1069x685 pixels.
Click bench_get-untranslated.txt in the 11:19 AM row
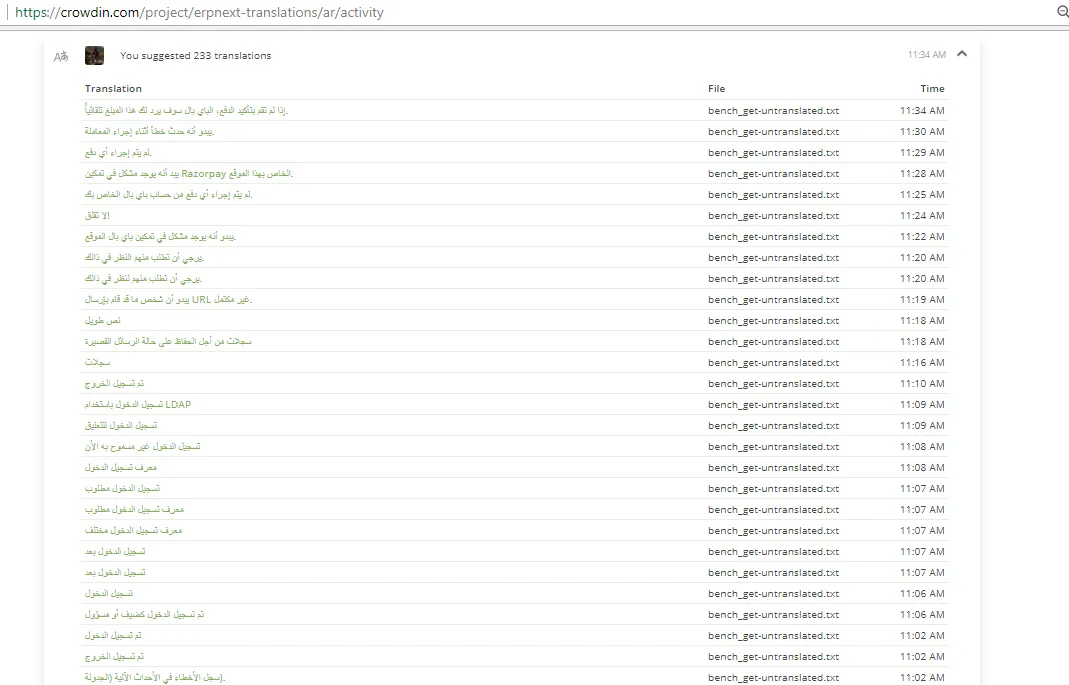[x=773, y=300]
